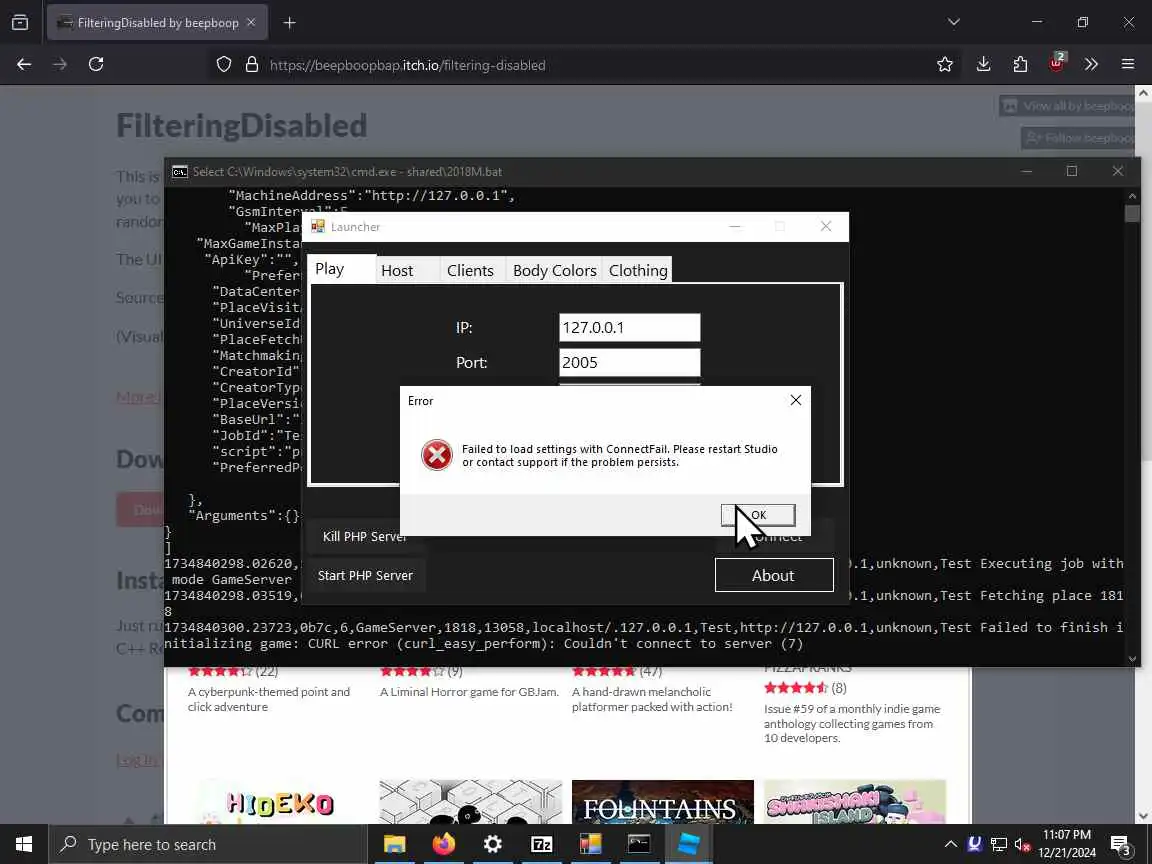Screen dimensions: 1152x864
Task: Bookmark this page with the star icon
Action: coord(945,65)
